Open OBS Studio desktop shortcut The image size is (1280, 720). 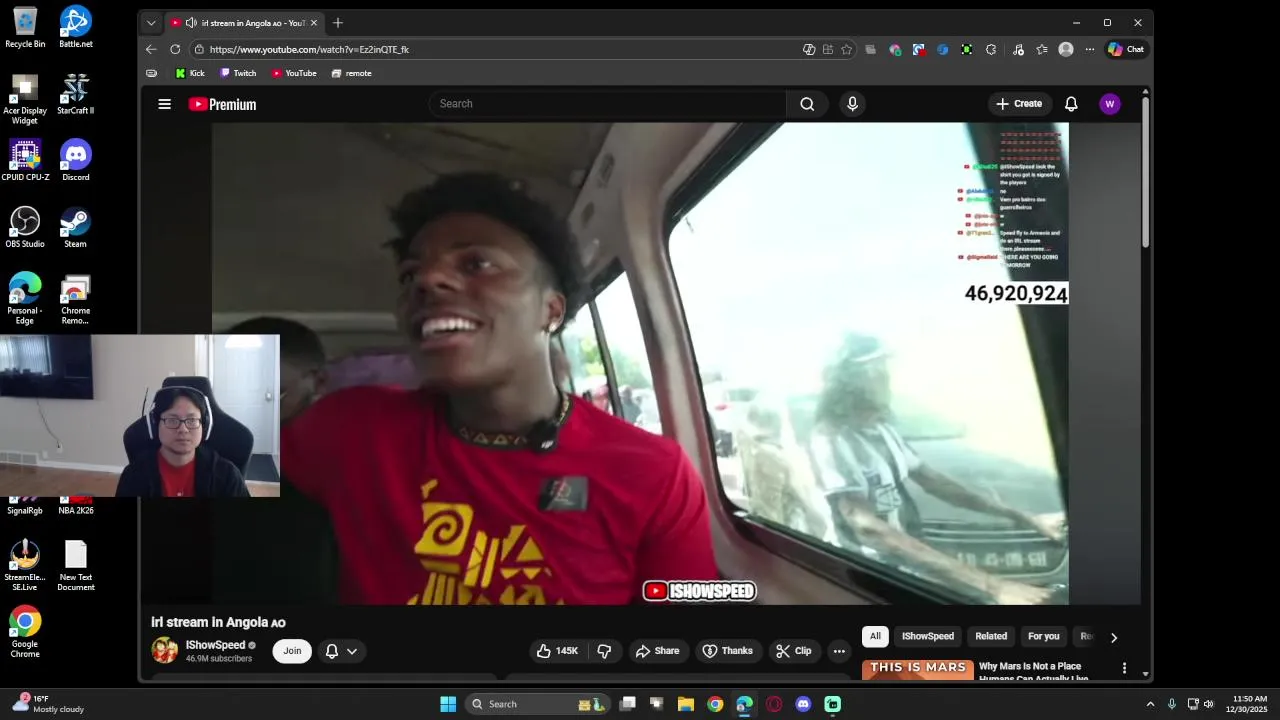[25, 227]
